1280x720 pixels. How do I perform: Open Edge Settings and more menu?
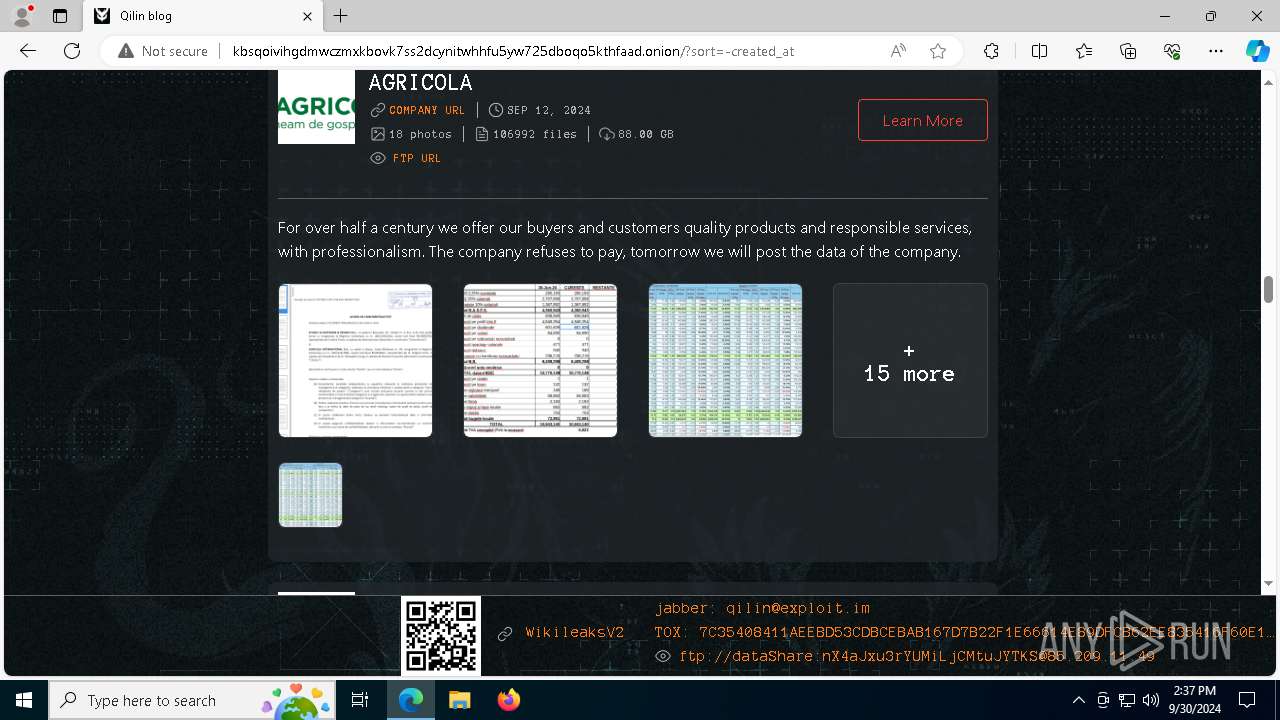pos(1216,51)
